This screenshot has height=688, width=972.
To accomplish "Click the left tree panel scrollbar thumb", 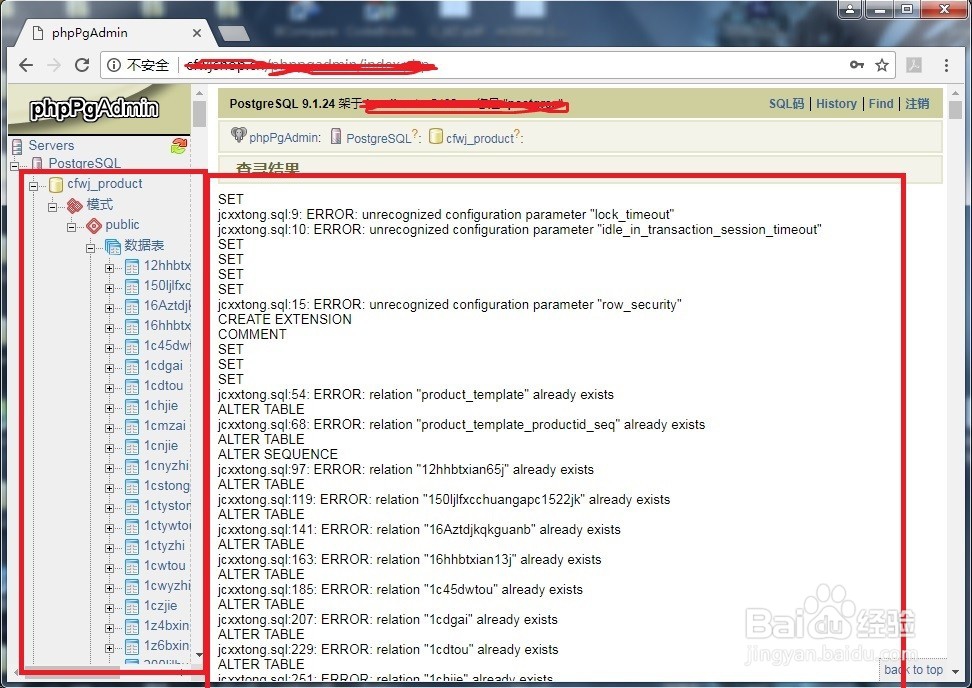I will click(x=199, y=114).
